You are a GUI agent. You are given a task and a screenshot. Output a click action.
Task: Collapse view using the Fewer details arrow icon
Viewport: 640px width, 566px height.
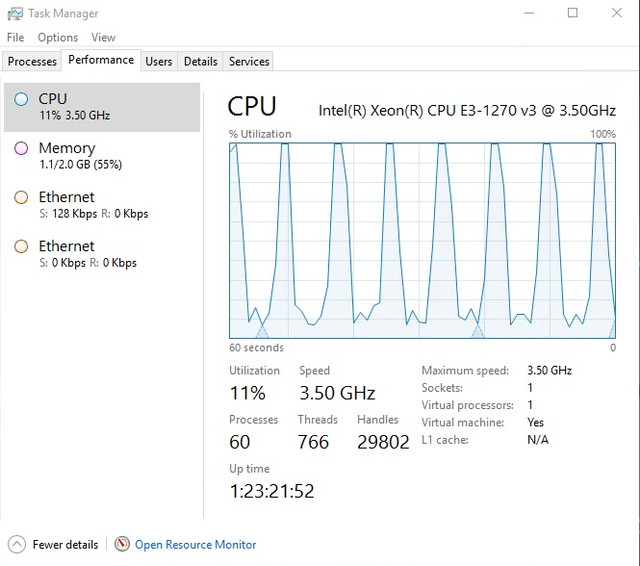[x=16, y=544]
